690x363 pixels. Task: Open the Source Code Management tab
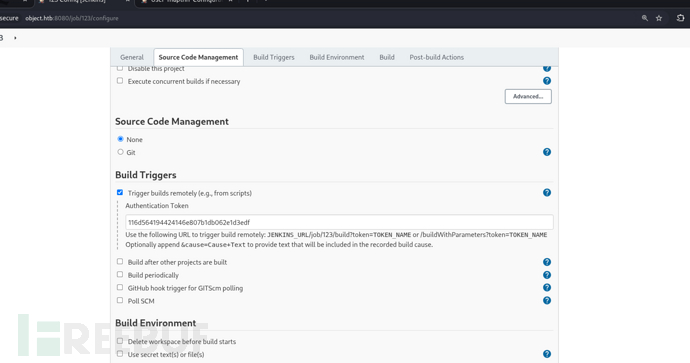198,57
